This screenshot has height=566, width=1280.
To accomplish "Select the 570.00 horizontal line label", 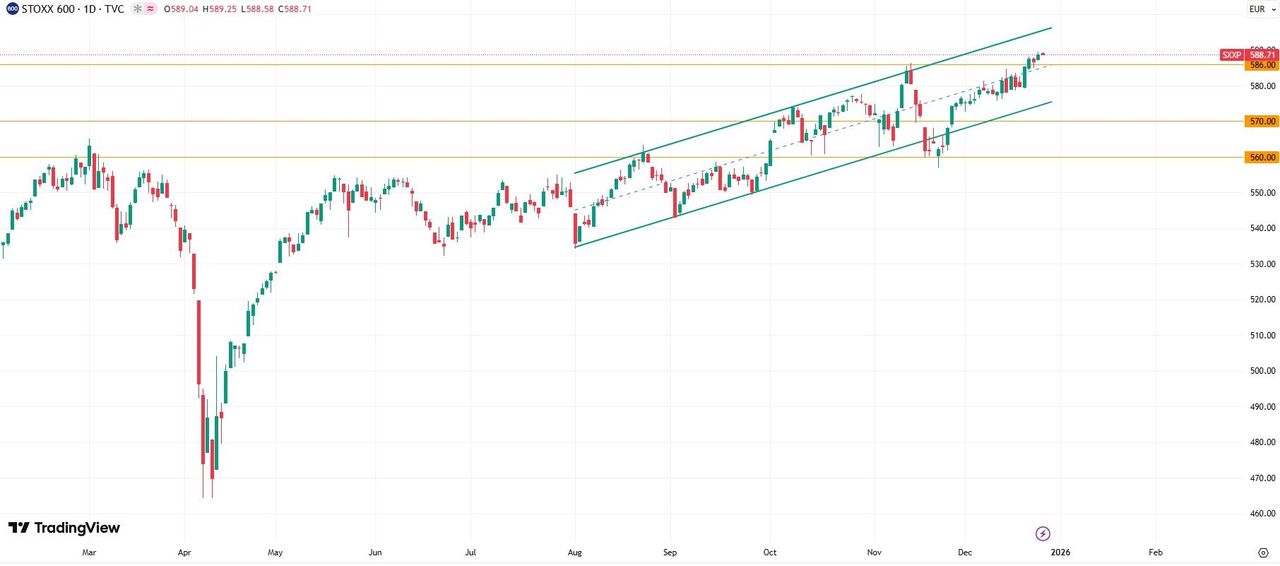I will tap(1261, 121).
